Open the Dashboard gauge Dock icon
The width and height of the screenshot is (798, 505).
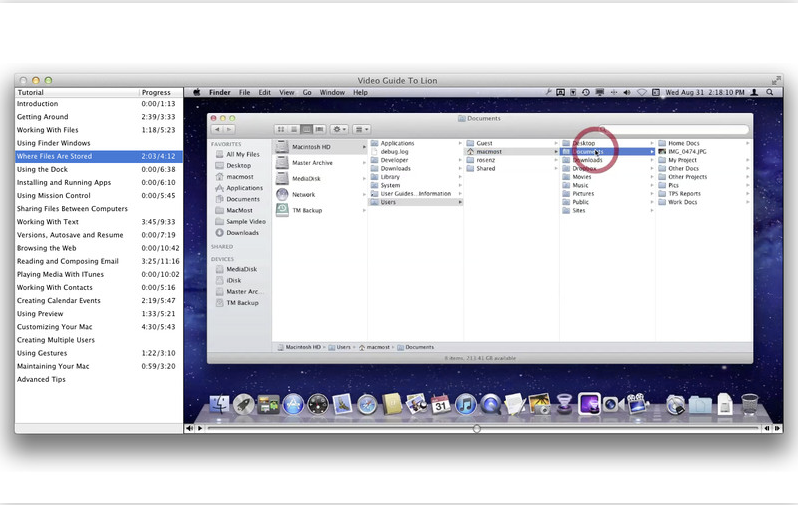(318, 405)
